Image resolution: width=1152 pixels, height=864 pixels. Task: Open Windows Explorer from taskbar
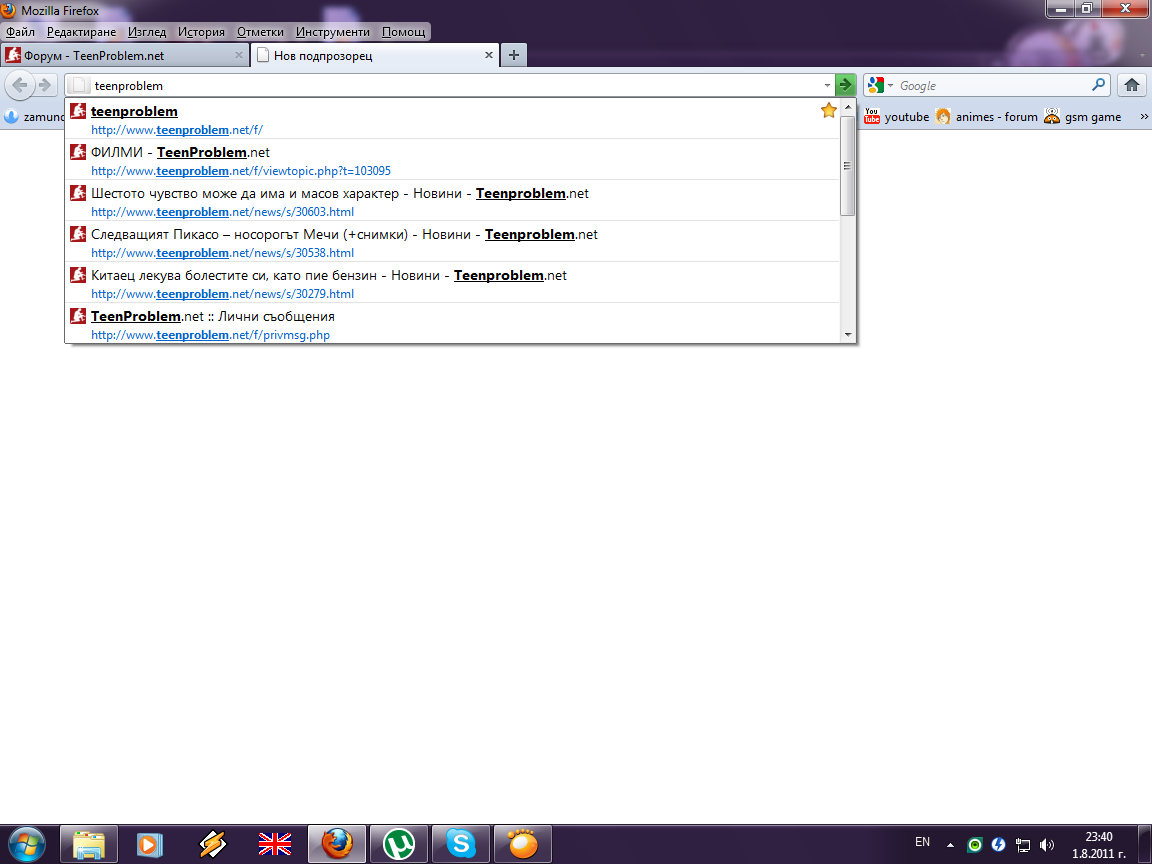click(x=88, y=844)
